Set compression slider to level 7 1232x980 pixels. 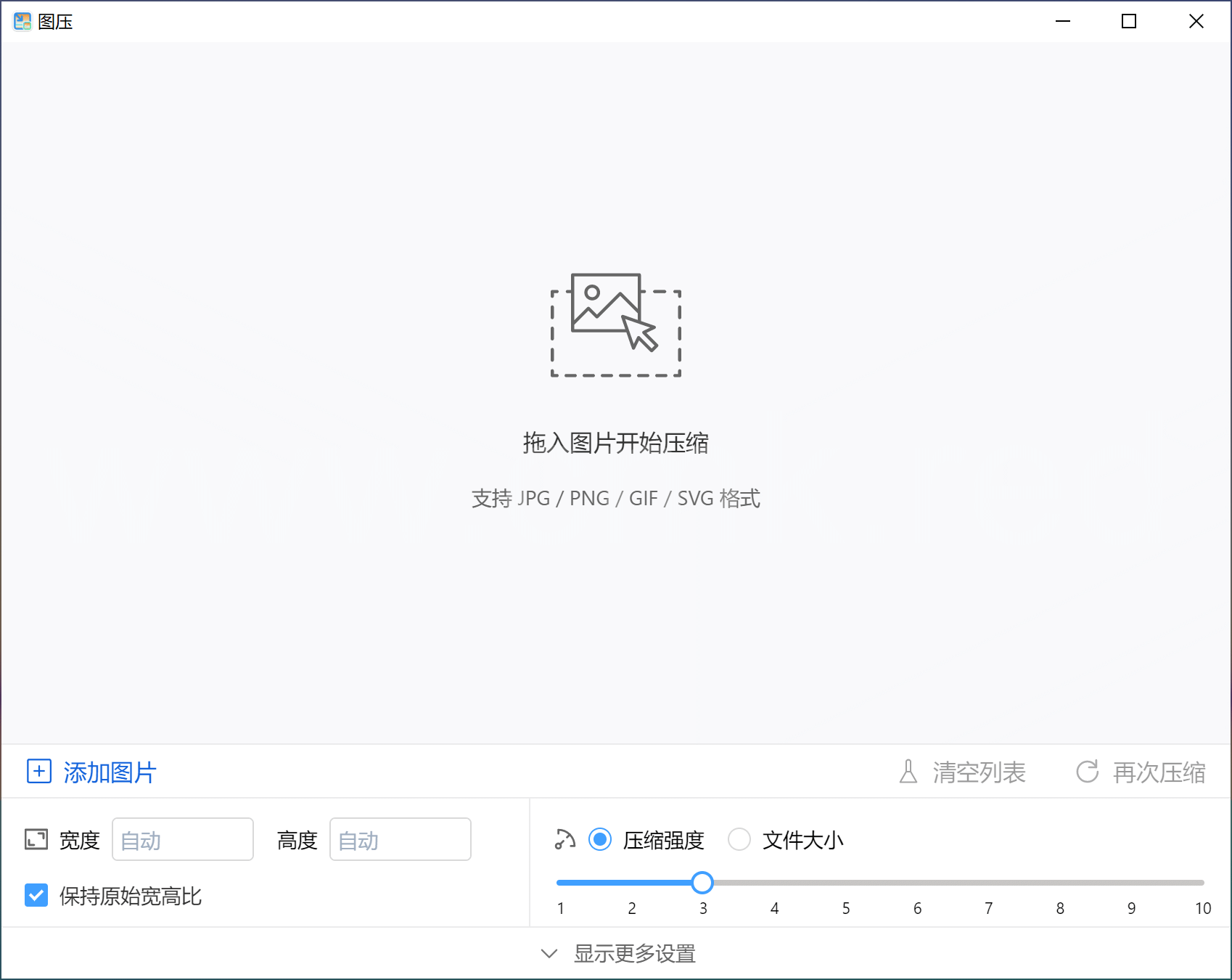pos(988,883)
